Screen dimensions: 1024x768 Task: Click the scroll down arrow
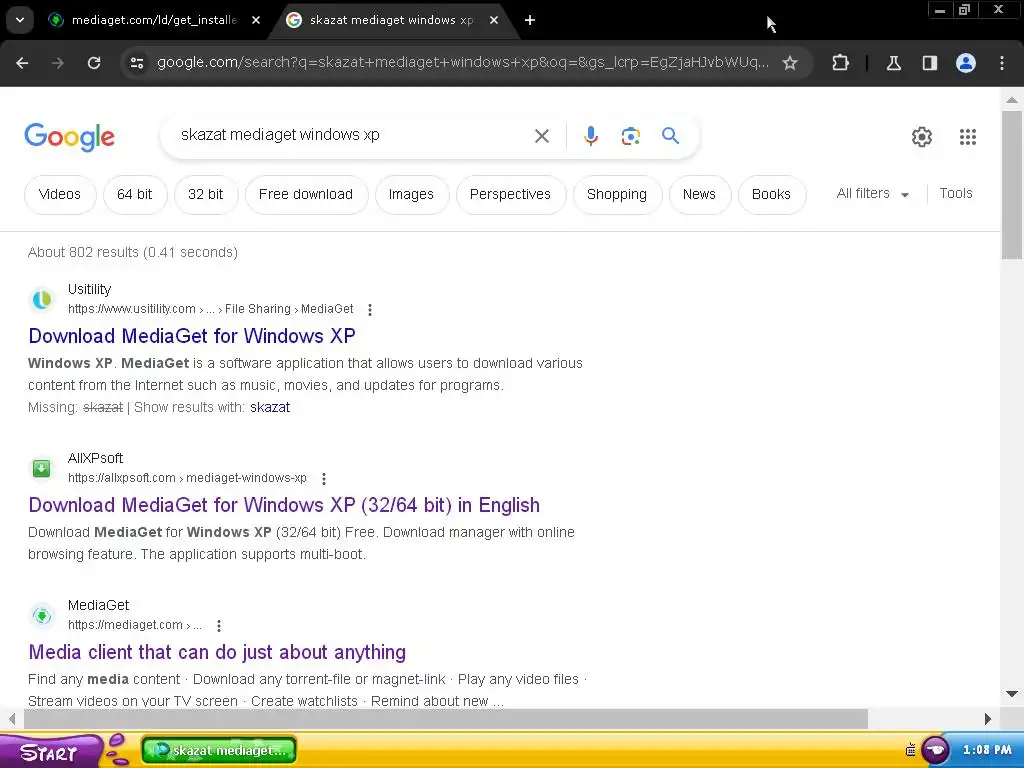click(x=1012, y=694)
